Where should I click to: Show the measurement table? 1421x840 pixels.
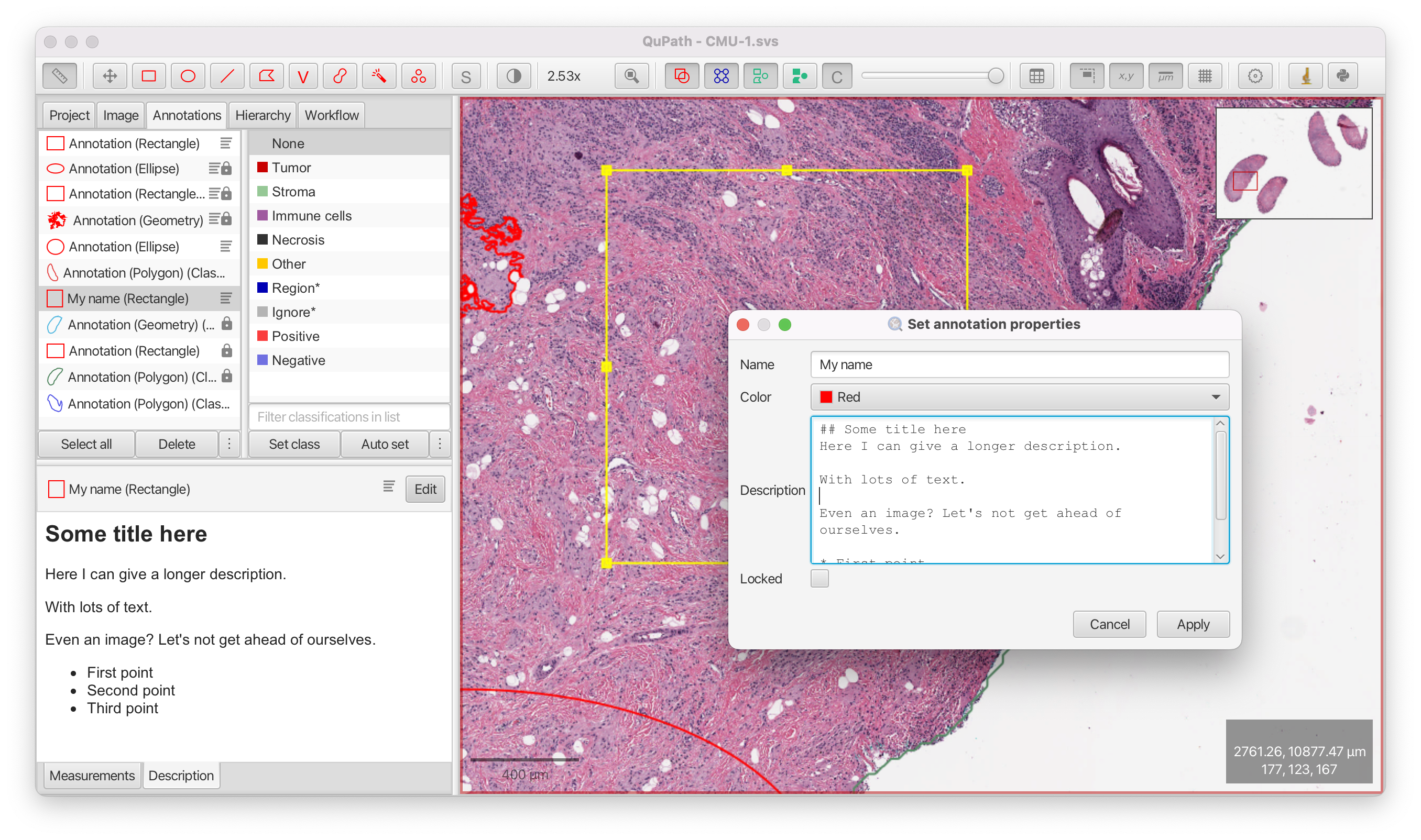point(1036,76)
